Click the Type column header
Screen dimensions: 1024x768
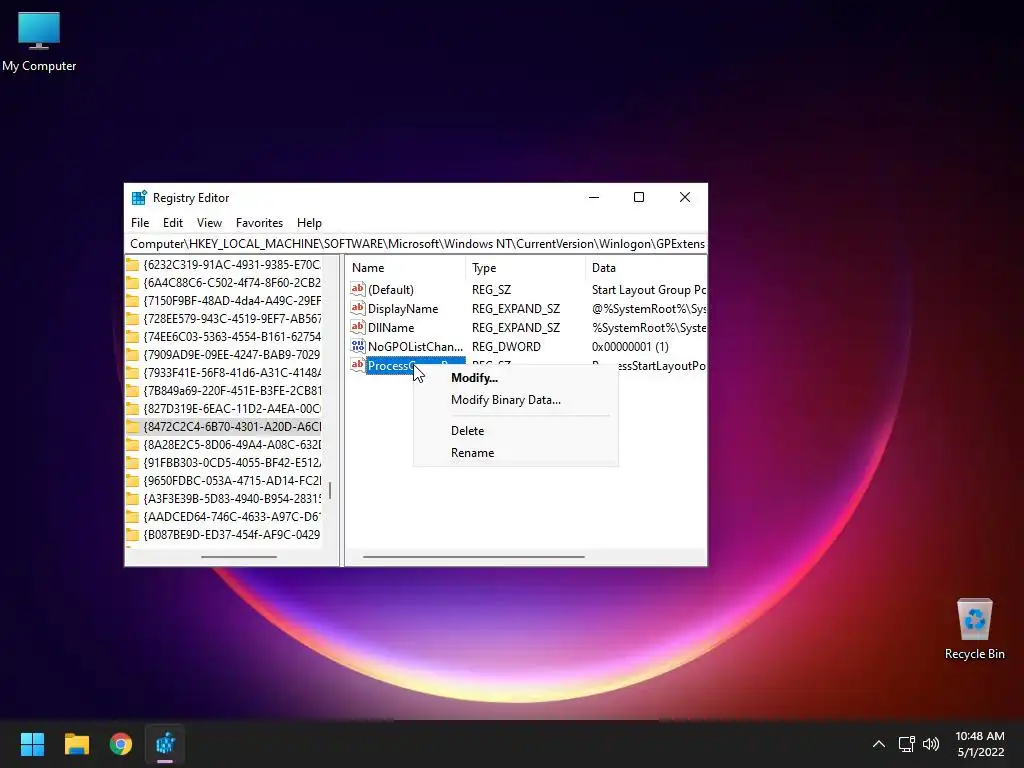coord(525,268)
